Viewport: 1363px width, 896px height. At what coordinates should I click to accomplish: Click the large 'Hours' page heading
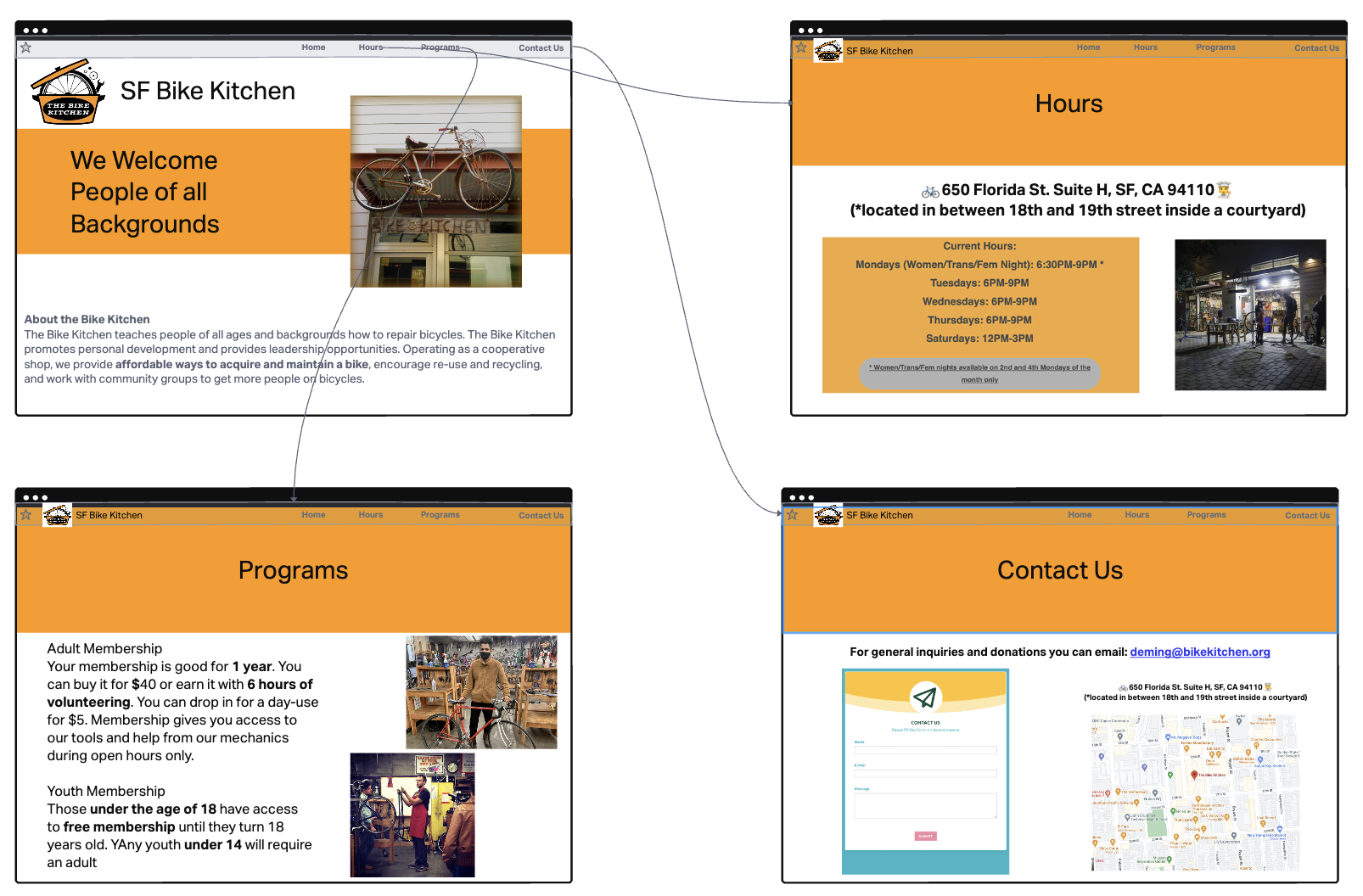pyautogui.click(x=1069, y=104)
